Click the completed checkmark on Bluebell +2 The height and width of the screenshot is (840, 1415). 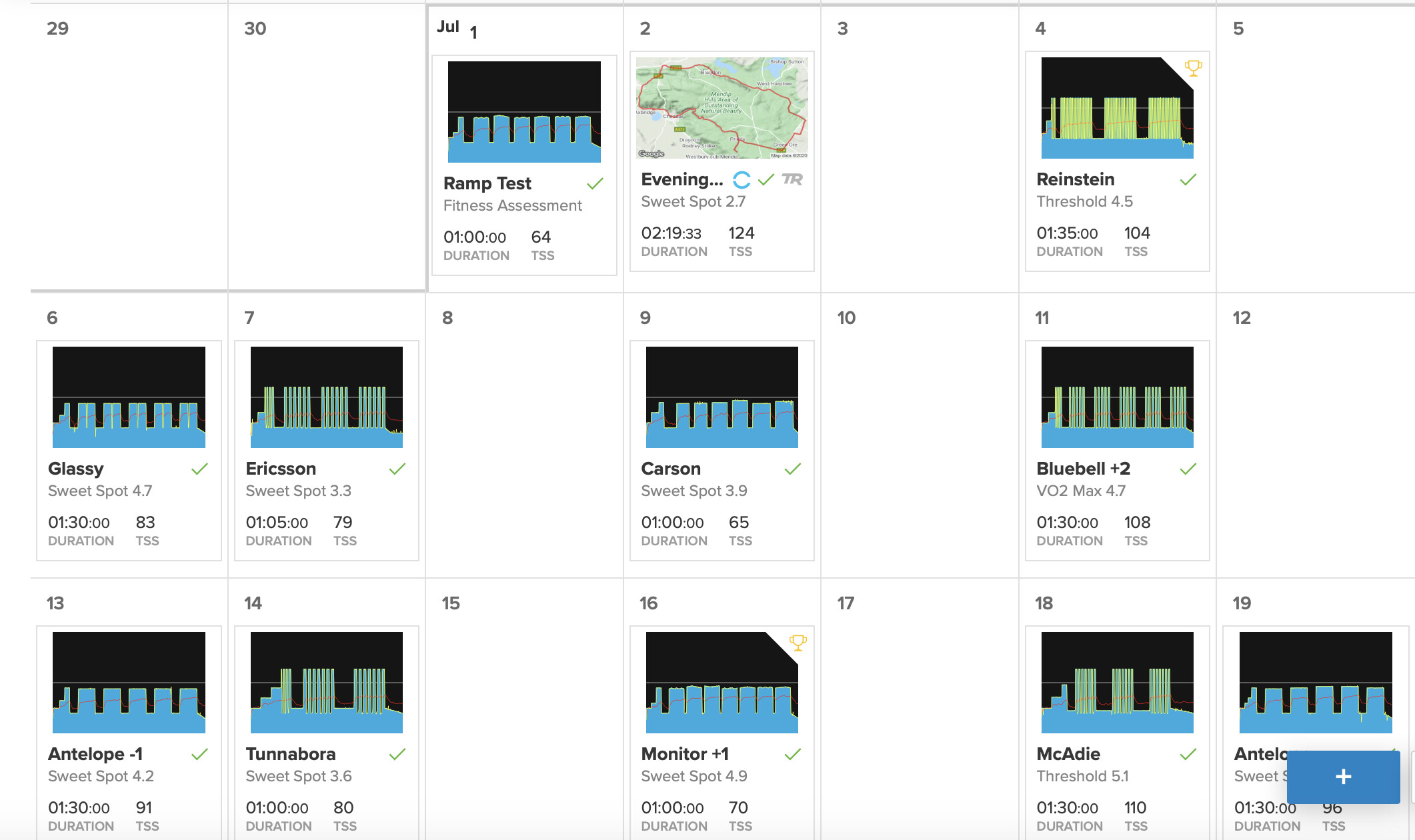pos(1188,469)
